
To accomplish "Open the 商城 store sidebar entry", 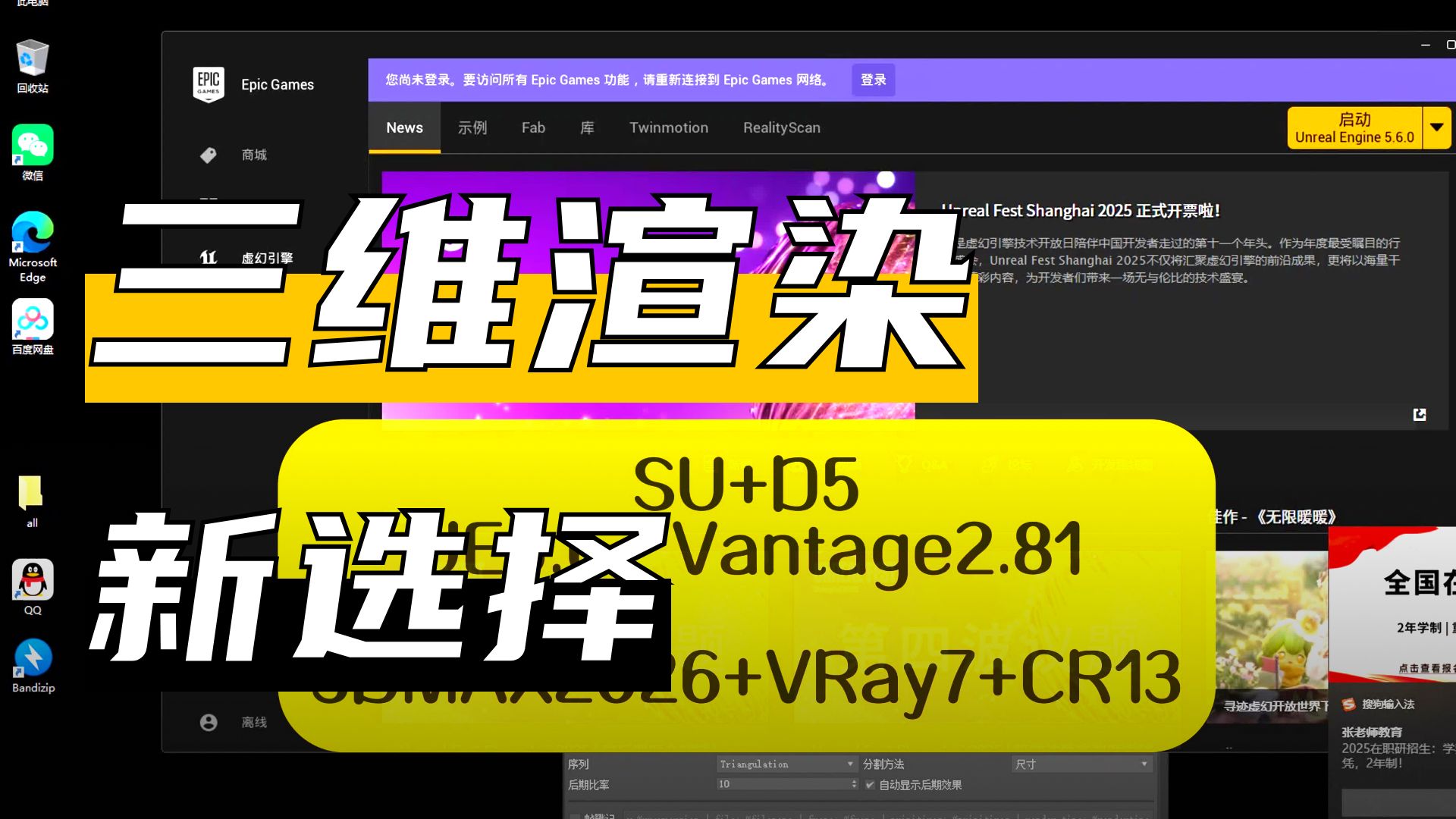I will click(x=254, y=155).
